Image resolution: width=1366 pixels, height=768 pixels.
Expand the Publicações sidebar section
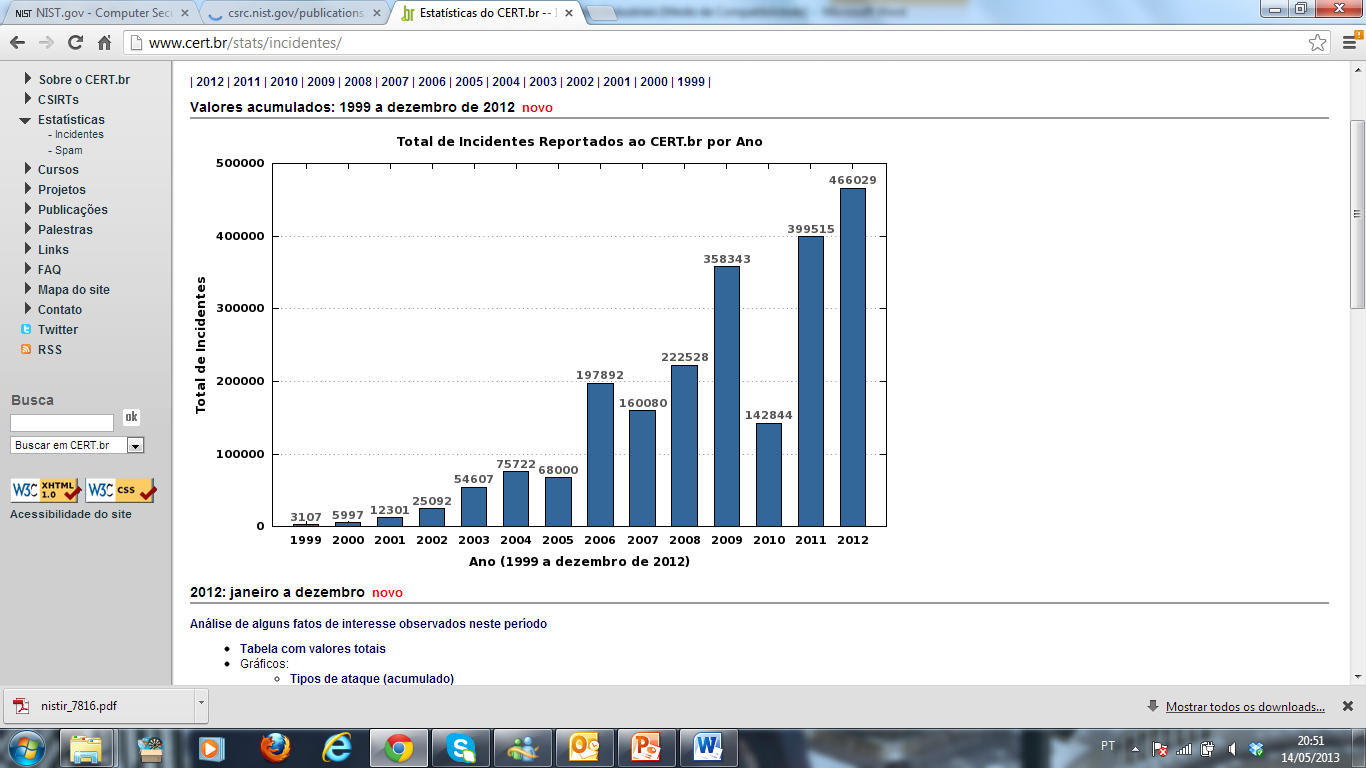pyautogui.click(x=29, y=209)
